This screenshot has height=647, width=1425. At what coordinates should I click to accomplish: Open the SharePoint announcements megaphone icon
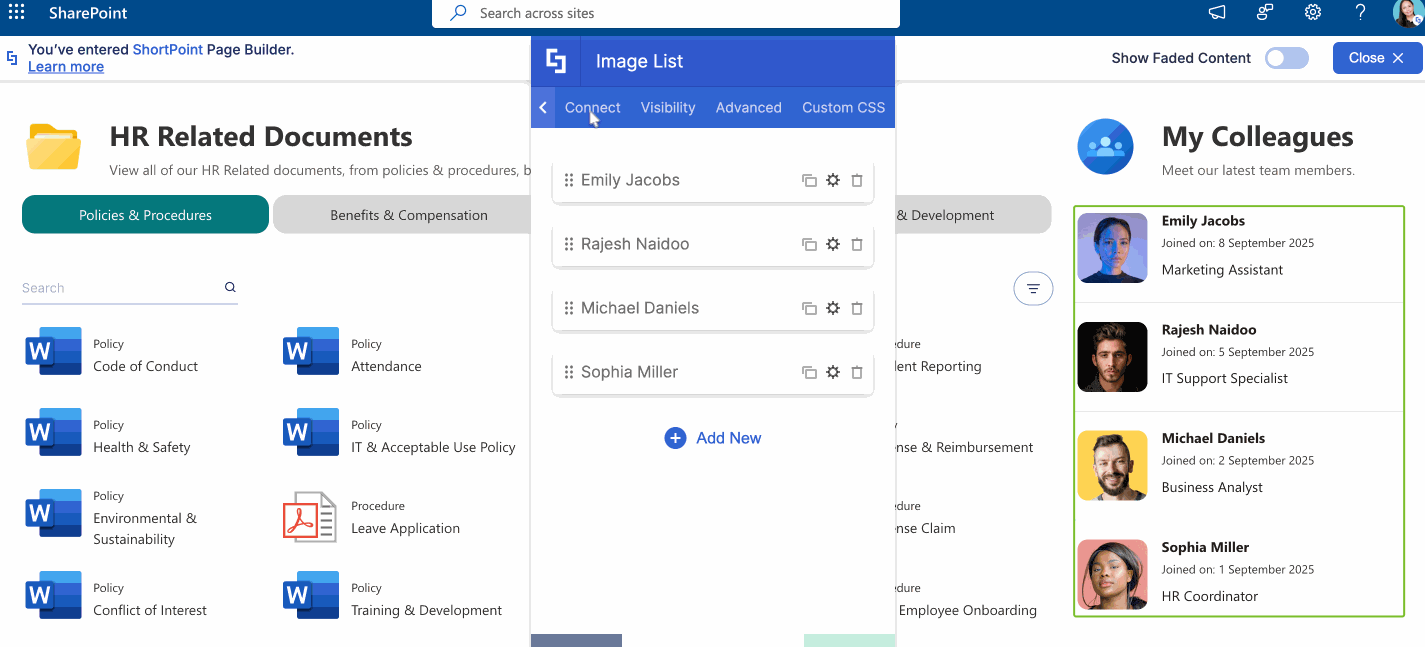pyautogui.click(x=1216, y=13)
